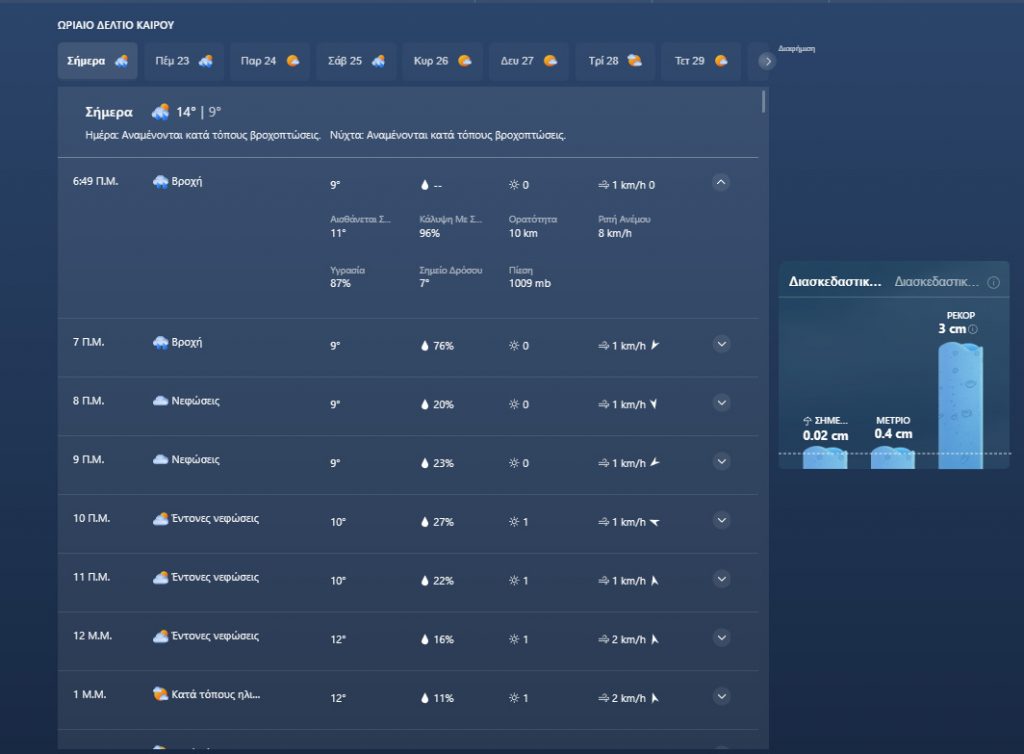
Task: Collapse the 6:49 Π.Μ. hourly details
Action: coord(721,183)
